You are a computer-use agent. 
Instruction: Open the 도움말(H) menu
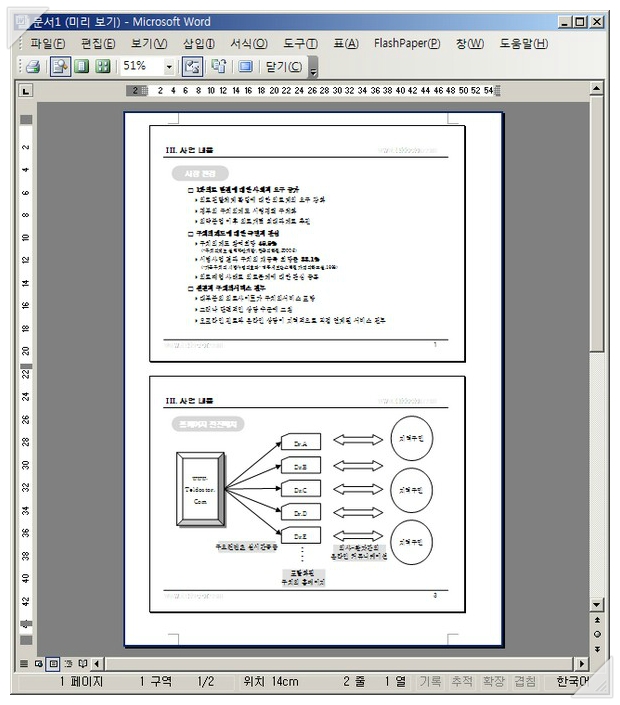(x=524, y=43)
